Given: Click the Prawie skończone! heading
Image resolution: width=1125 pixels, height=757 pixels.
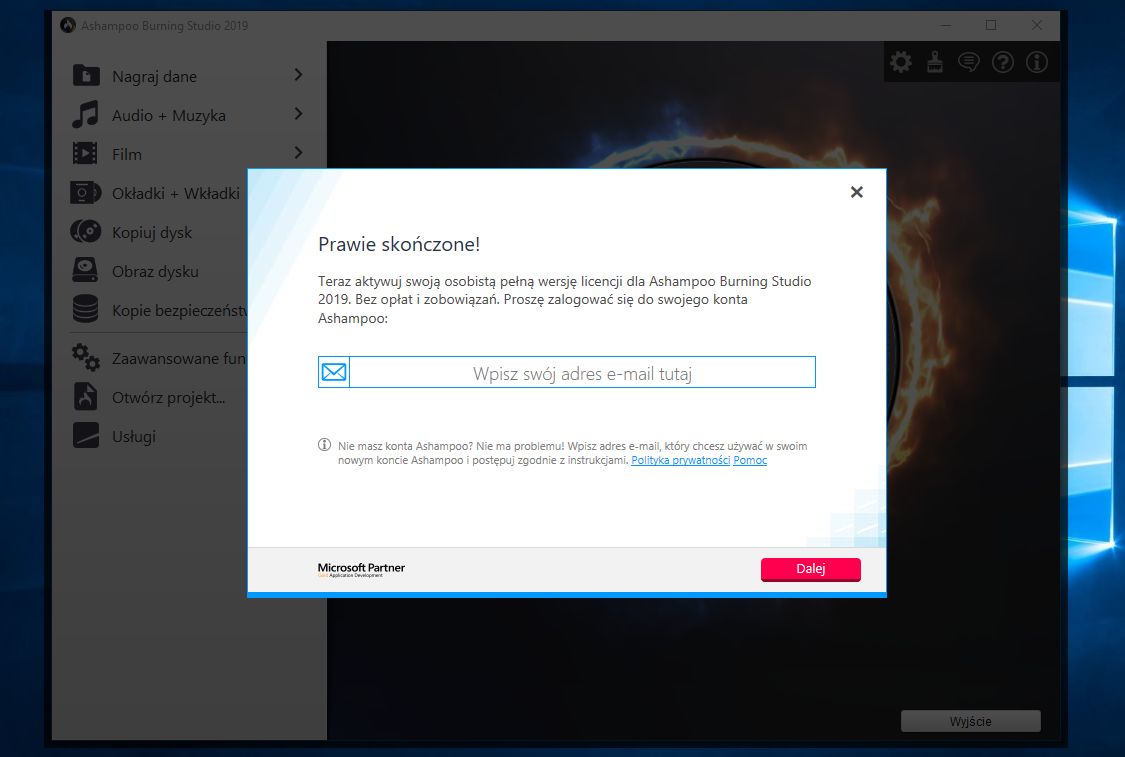Looking at the screenshot, I should click(399, 244).
